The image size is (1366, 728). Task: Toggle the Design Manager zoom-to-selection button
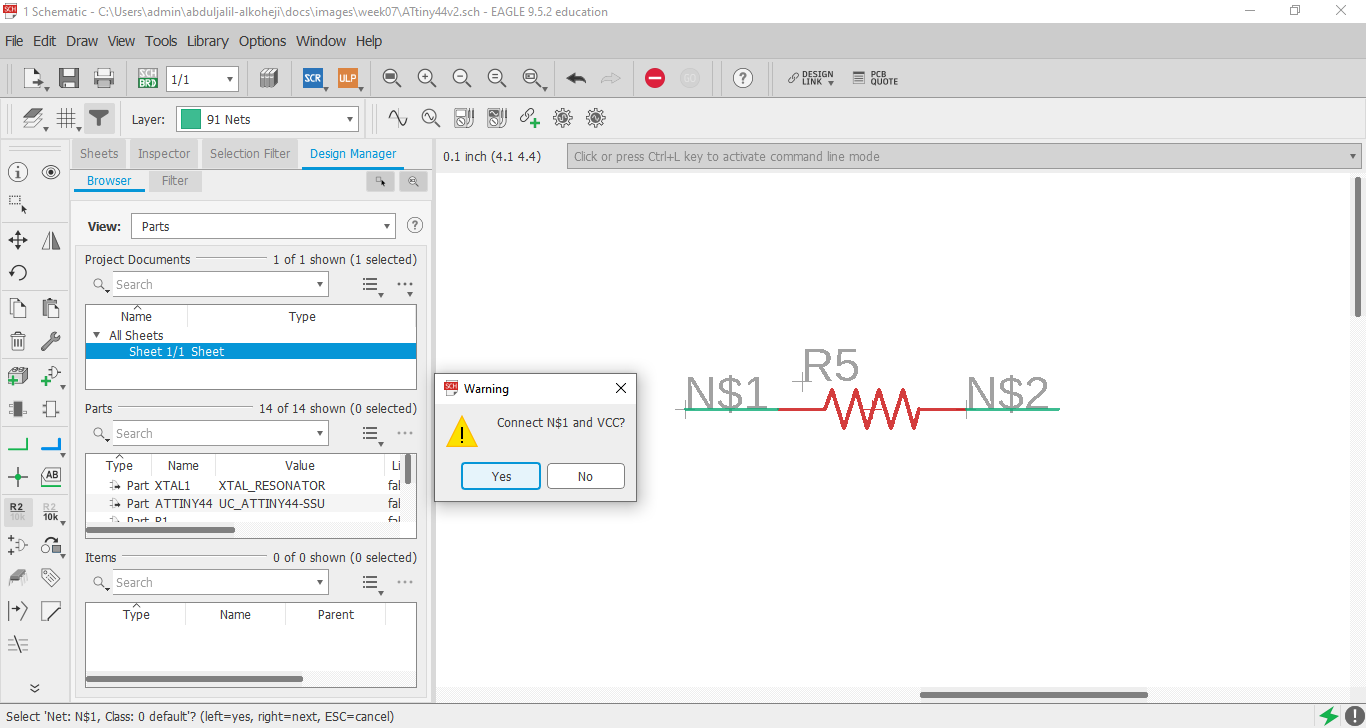click(413, 182)
